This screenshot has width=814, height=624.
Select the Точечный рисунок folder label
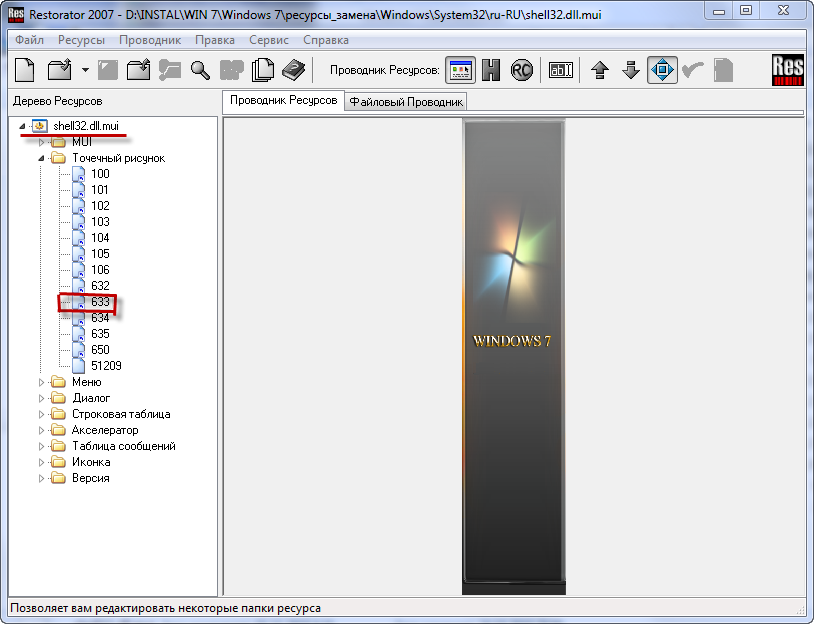[x=118, y=158]
